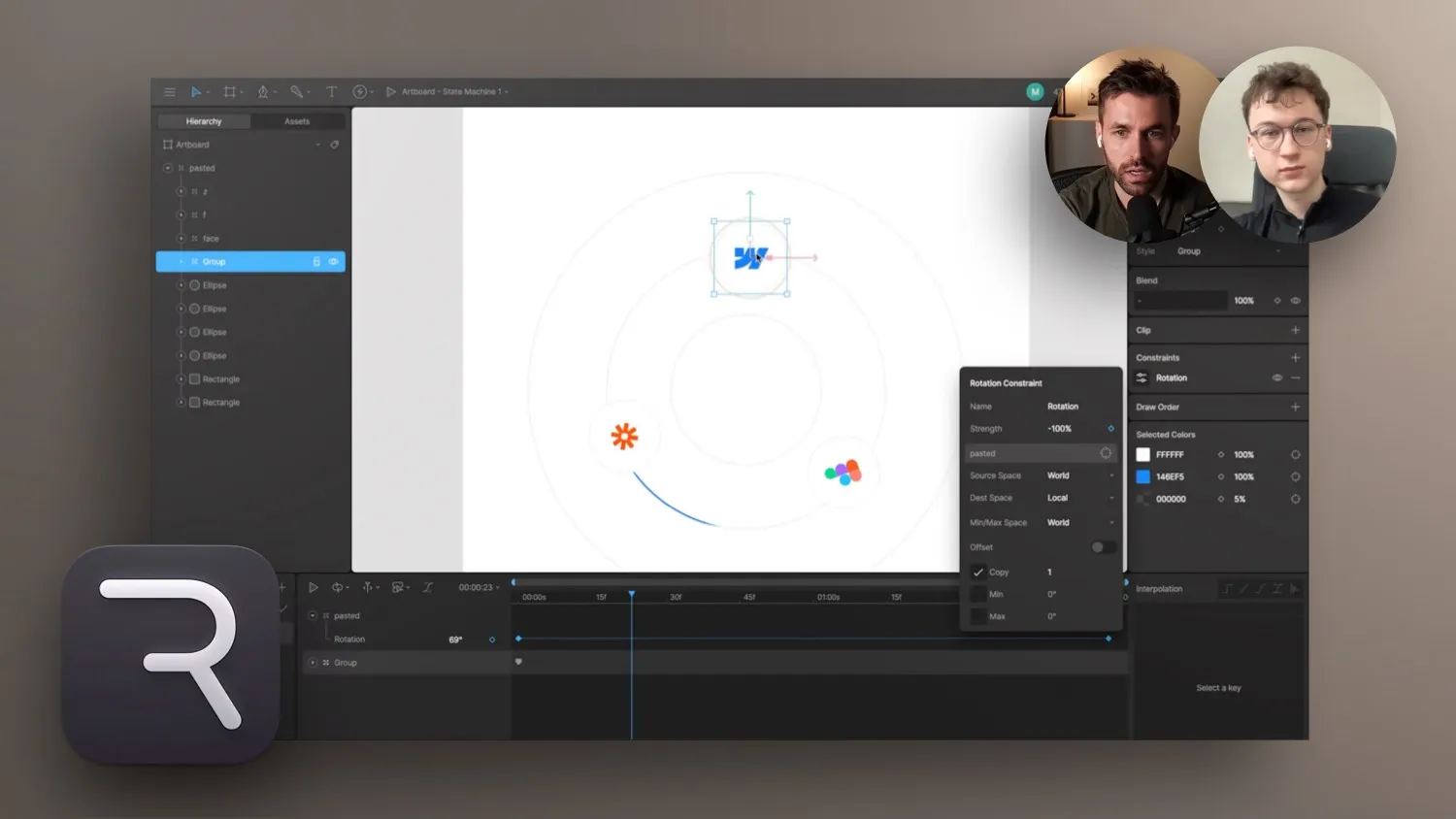Open the Source Space dropdown
This screenshot has width=1456, height=819.
tap(1080, 476)
